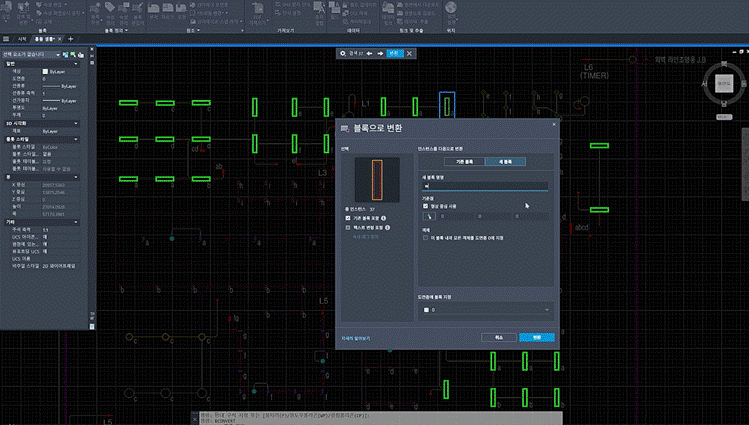Close the search toolbar with X

tap(409, 53)
